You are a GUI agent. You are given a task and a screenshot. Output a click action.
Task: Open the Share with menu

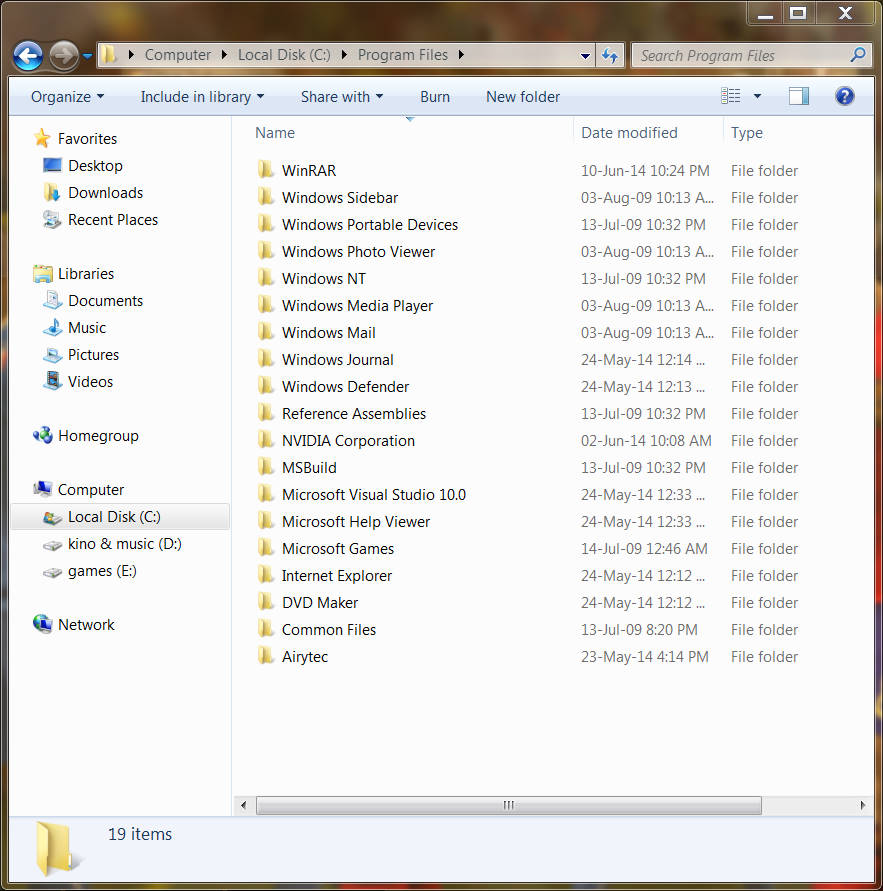pyautogui.click(x=341, y=97)
